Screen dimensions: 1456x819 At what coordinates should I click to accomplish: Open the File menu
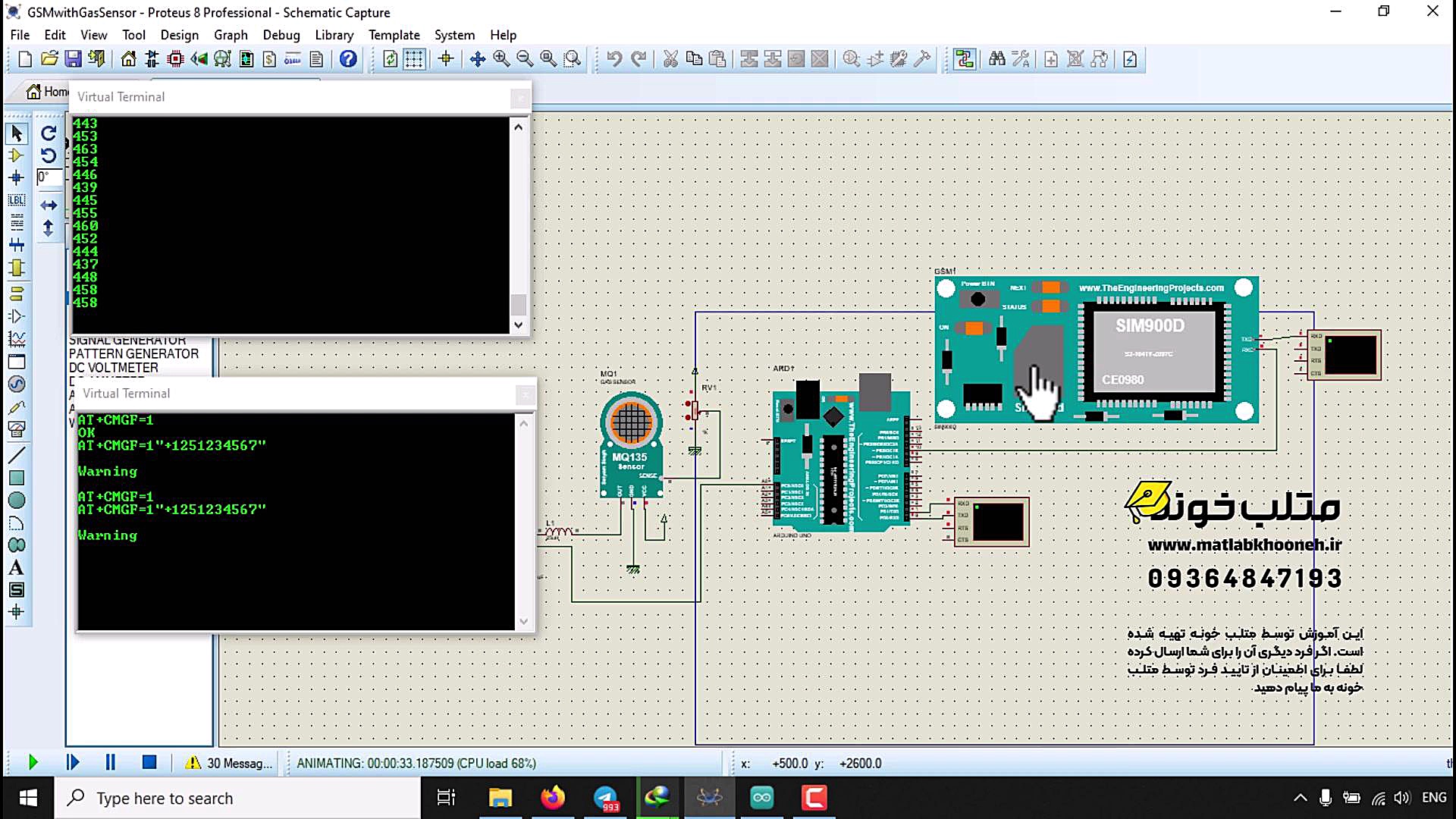20,35
